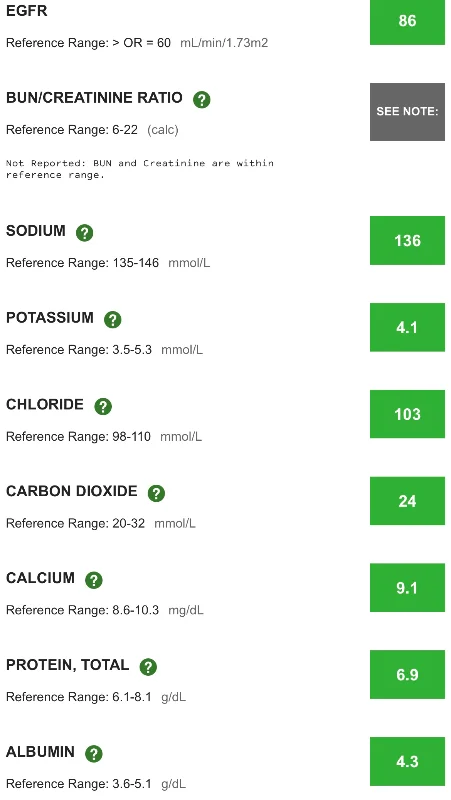This screenshot has height=800, width=451.
Task: Click the Albumin result box 4.3
Action: tap(407, 761)
